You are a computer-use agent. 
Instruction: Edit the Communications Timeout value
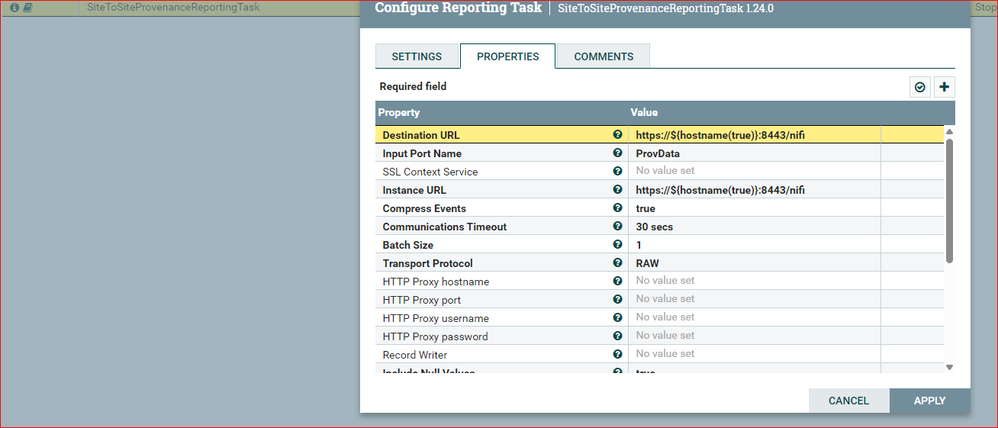(x=754, y=227)
